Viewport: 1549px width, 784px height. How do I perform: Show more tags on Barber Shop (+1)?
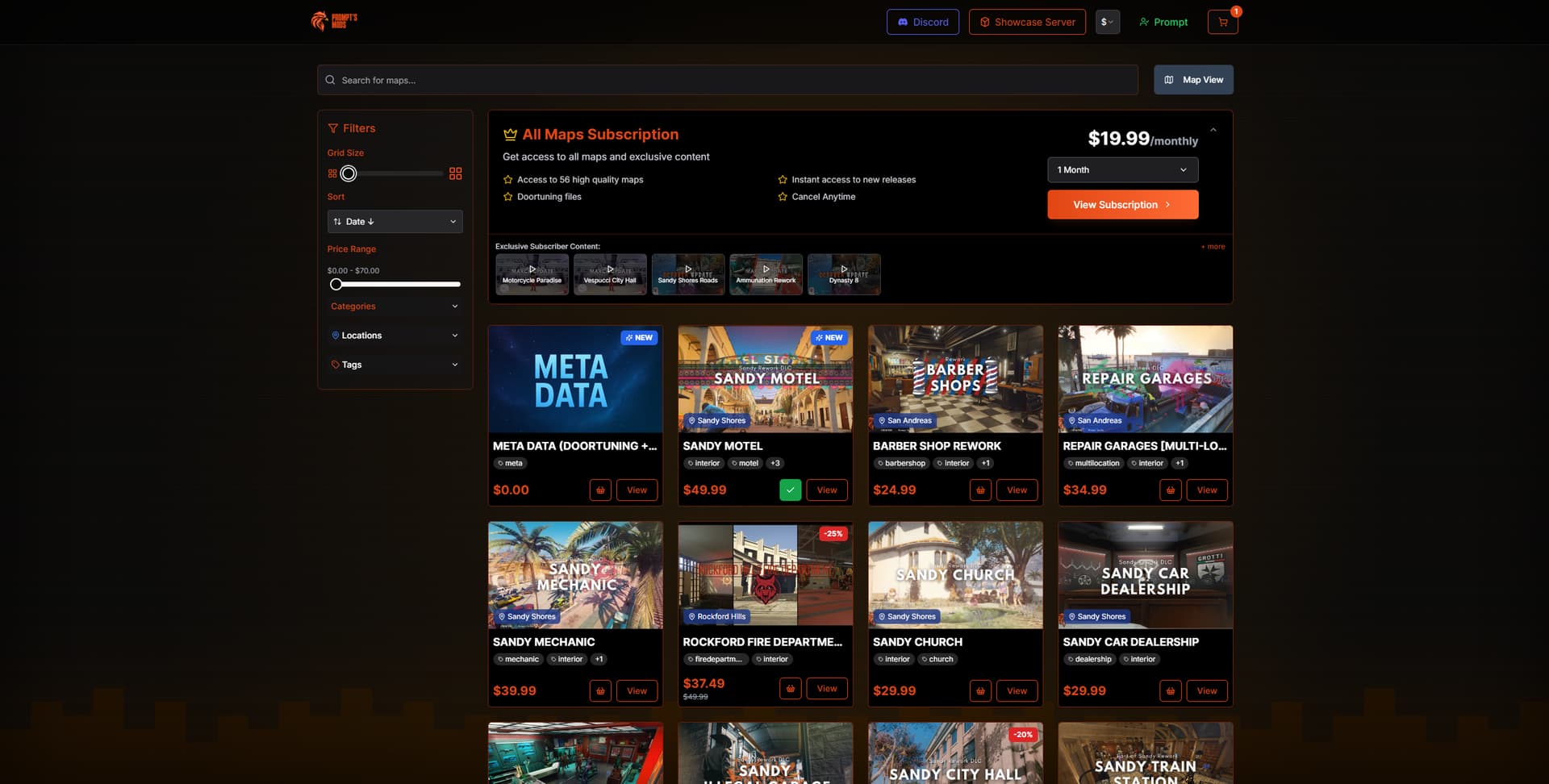click(x=986, y=463)
